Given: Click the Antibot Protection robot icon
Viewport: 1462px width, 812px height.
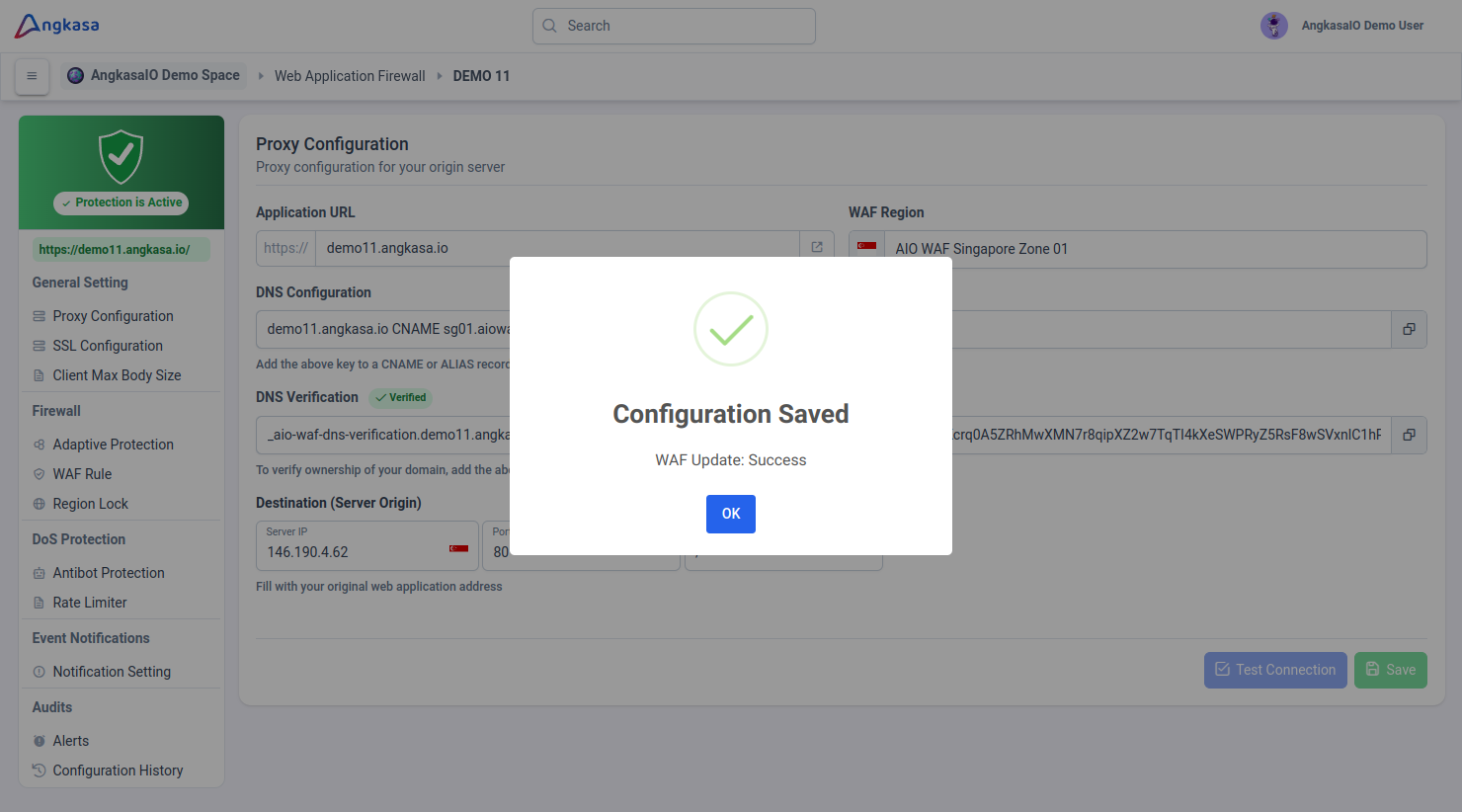Looking at the screenshot, I should click(40, 573).
